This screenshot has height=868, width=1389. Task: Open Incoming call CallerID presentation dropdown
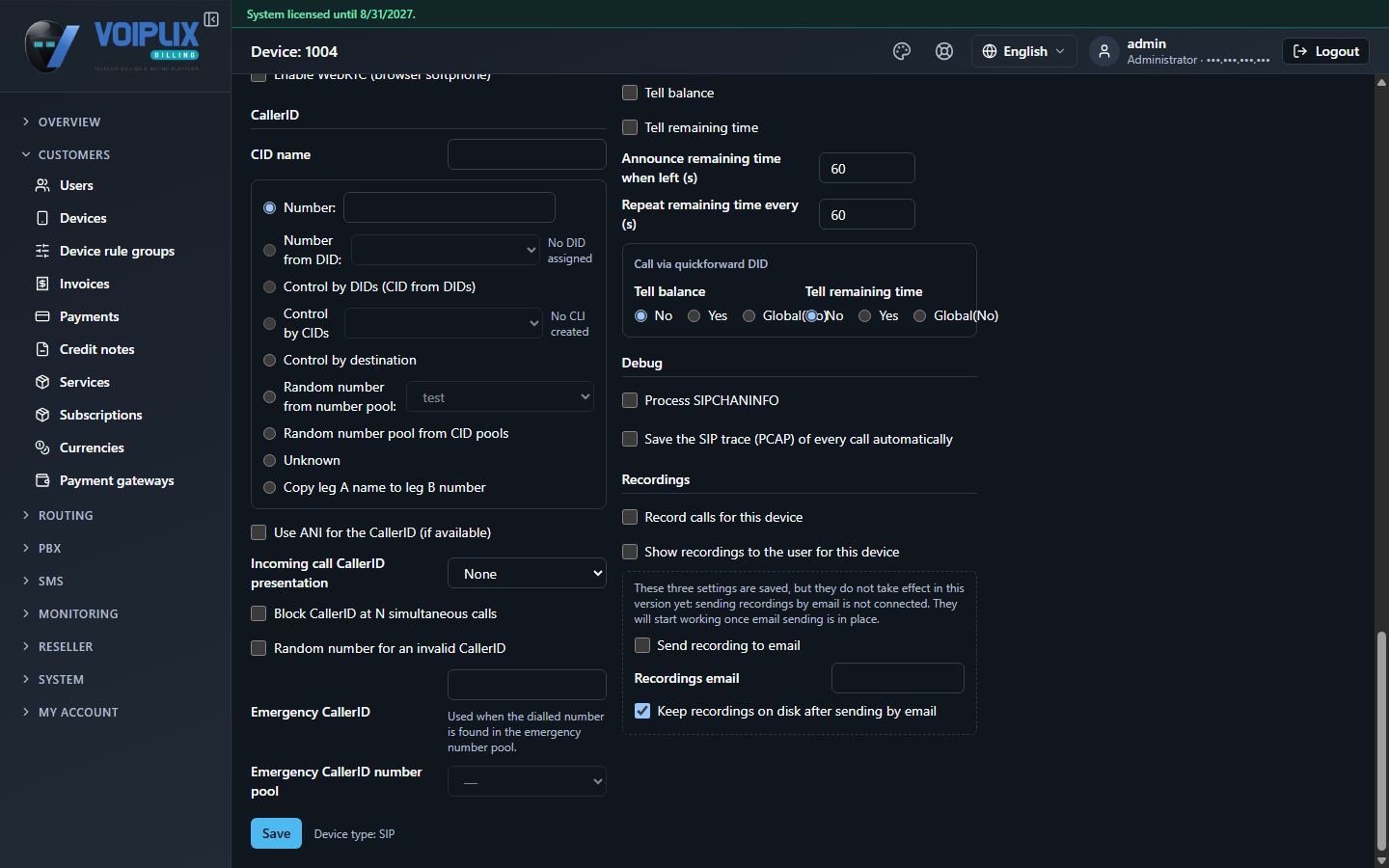click(x=527, y=574)
